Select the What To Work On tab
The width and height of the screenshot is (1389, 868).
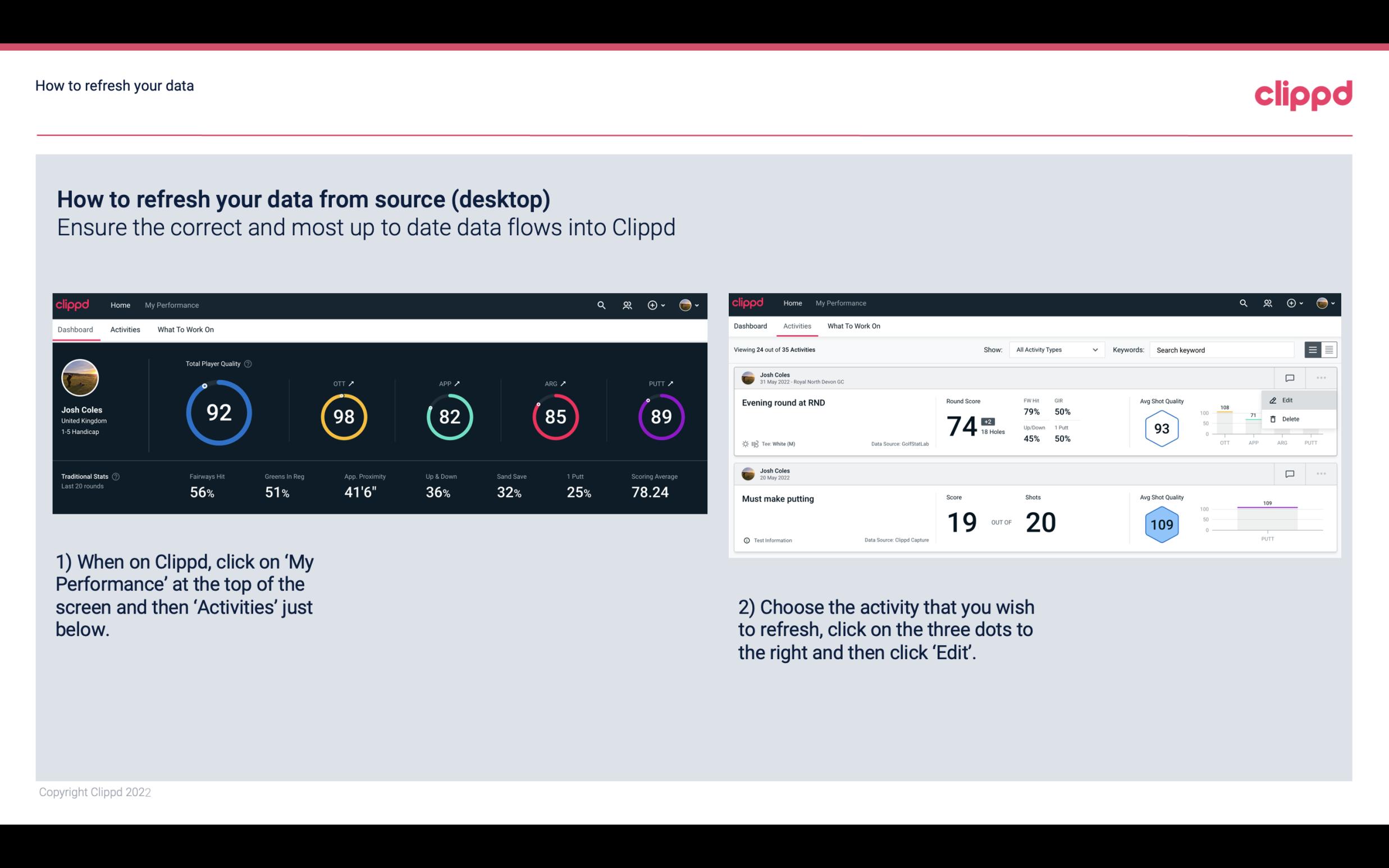tap(185, 329)
